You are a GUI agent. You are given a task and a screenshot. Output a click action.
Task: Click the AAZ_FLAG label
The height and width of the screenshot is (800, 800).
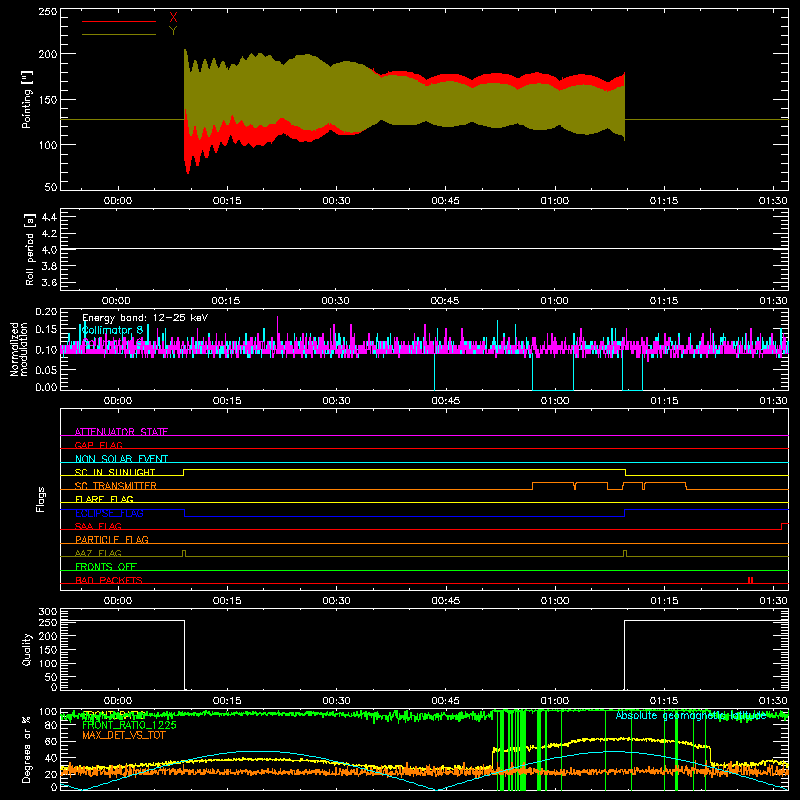(98, 553)
